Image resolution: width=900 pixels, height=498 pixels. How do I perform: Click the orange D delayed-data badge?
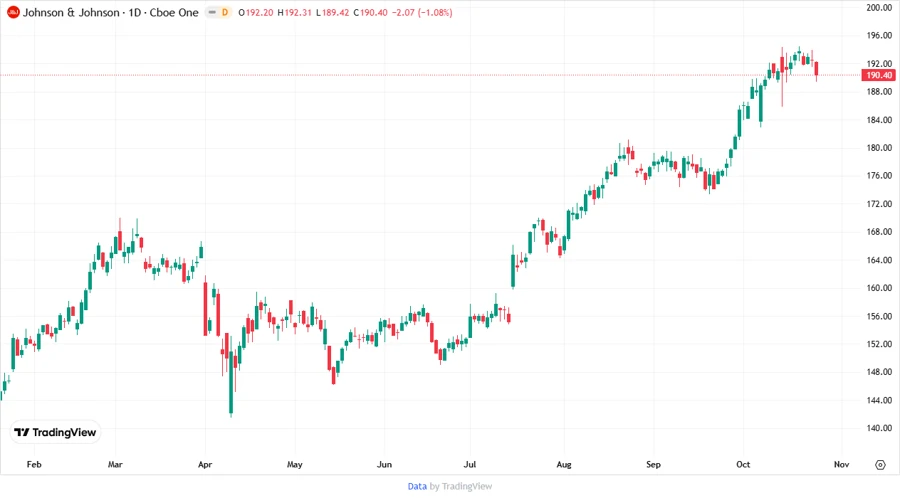pyautogui.click(x=225, y=12)
